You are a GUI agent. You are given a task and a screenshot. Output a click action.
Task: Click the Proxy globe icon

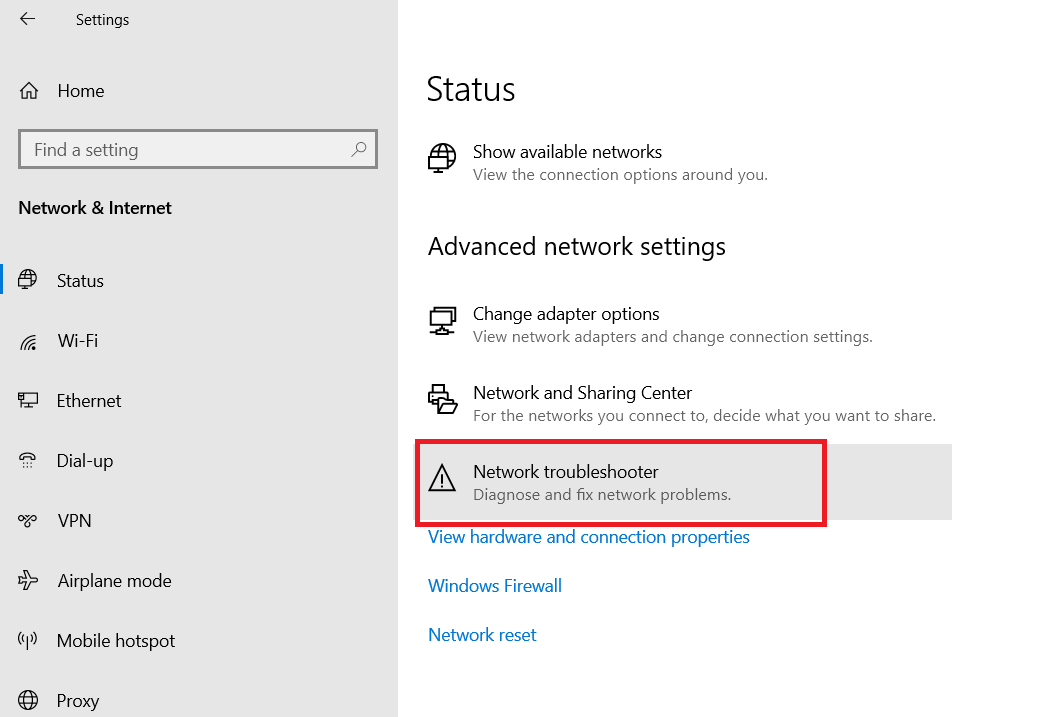click(30, 700)
